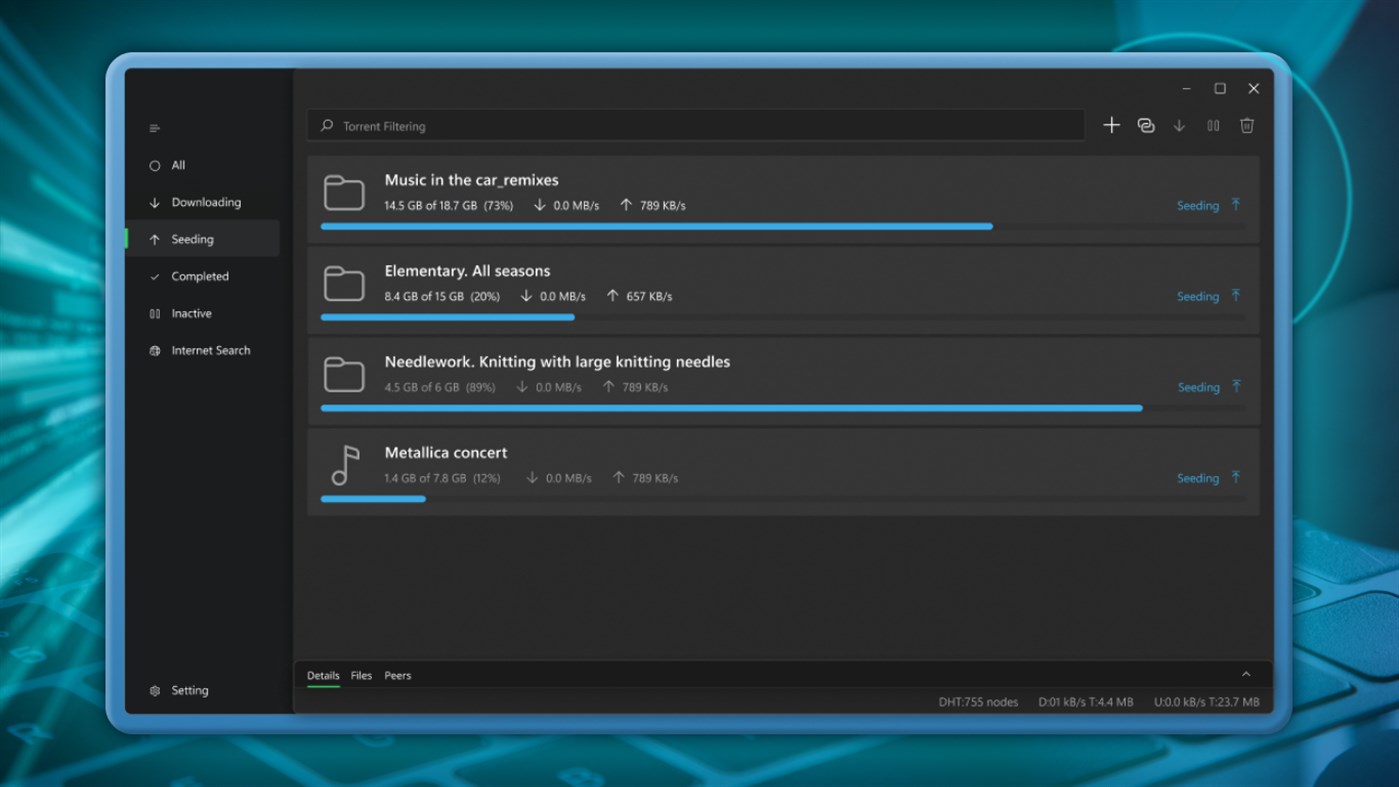Click the Seeding label on Needlework torrent

pyautogui.click(x=1197, y=387)
